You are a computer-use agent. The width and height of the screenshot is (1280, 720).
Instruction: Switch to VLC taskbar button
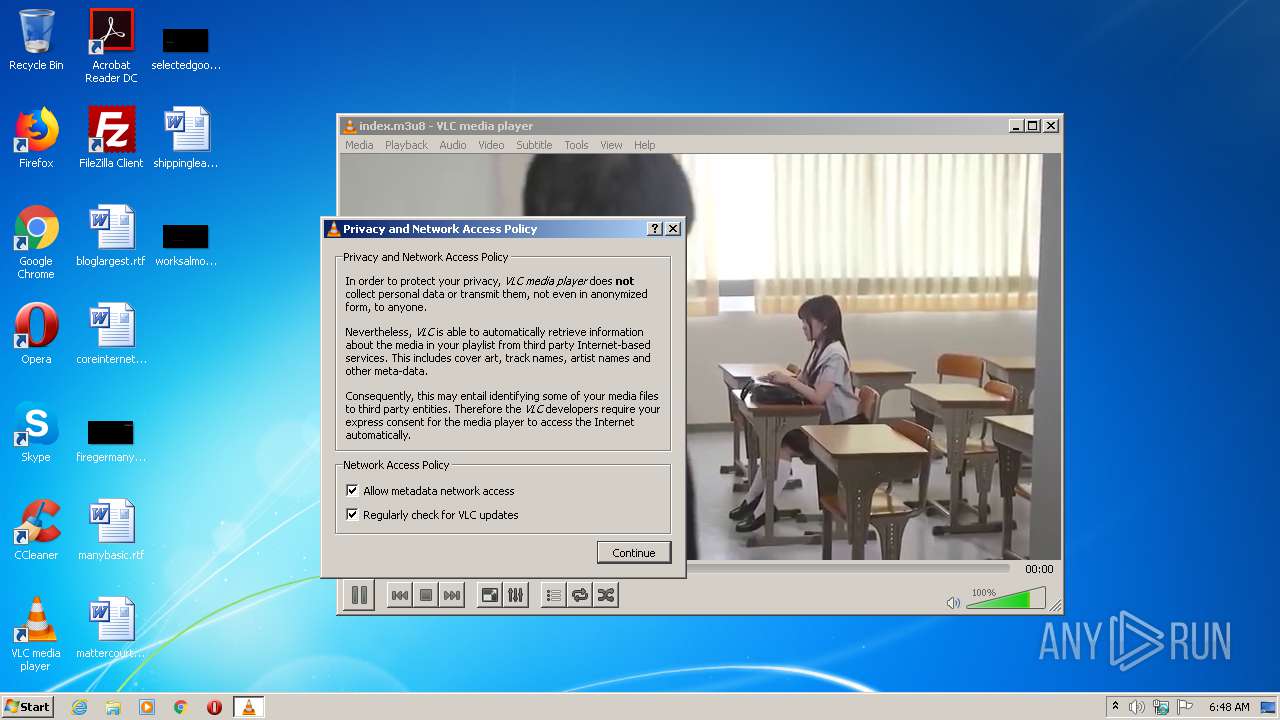[249, 707]
